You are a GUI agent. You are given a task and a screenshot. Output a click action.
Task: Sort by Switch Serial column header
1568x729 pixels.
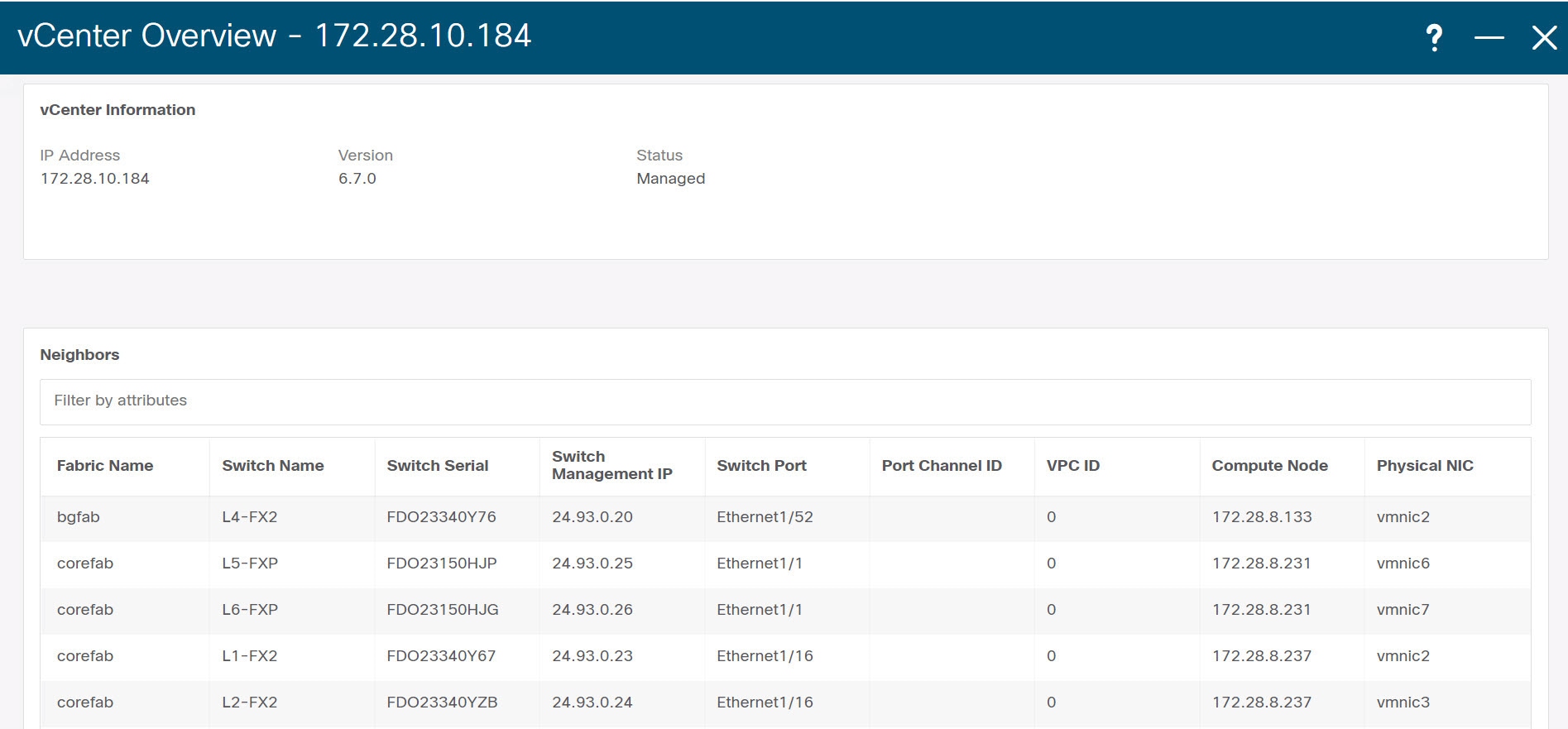coord(438,466)
